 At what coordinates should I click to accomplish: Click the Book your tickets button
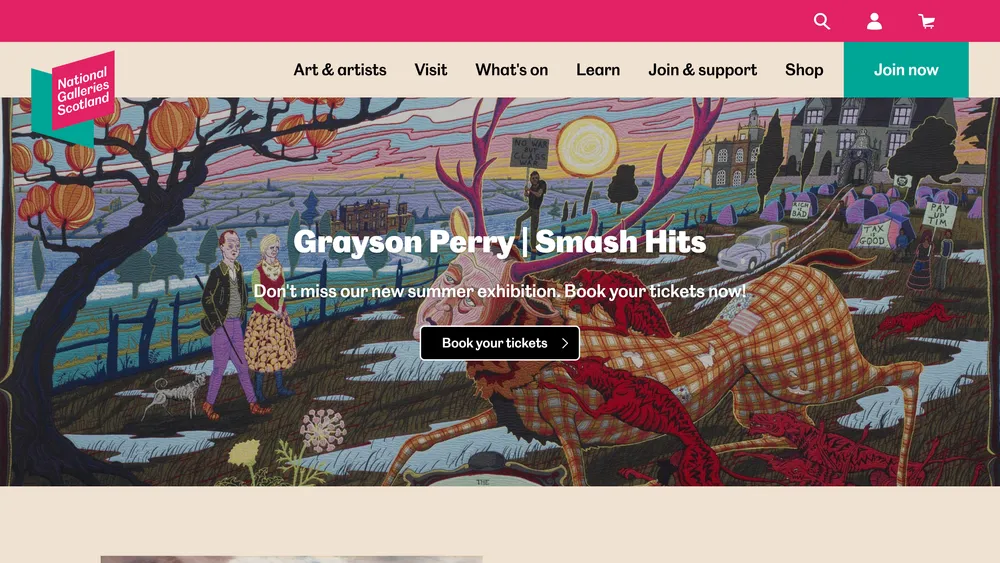point(500,343)
